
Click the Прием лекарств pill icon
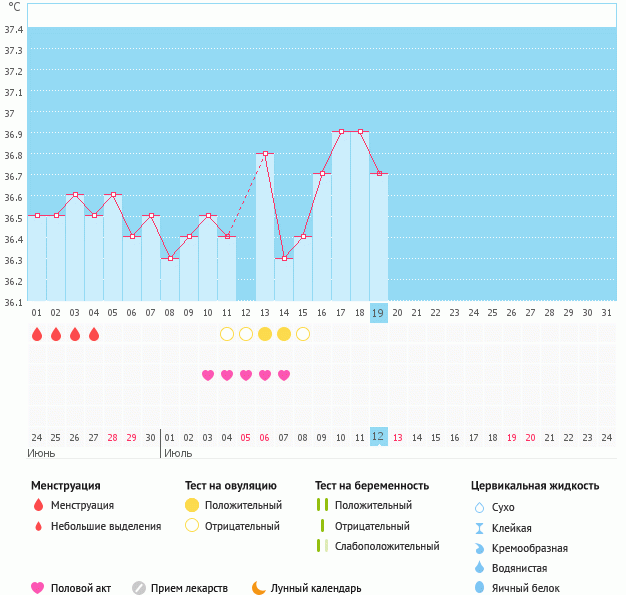point(139,588)
